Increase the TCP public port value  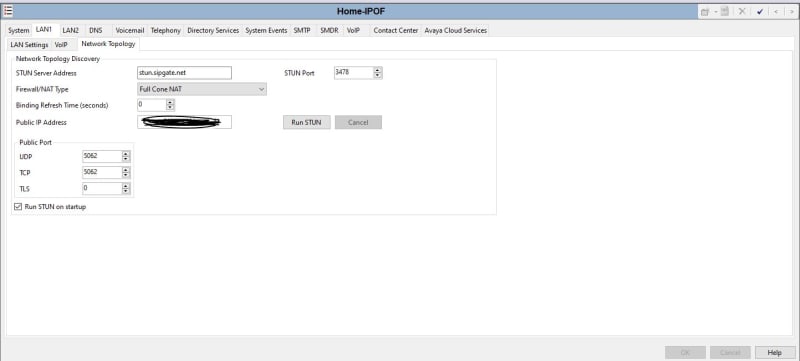point(126,169)
